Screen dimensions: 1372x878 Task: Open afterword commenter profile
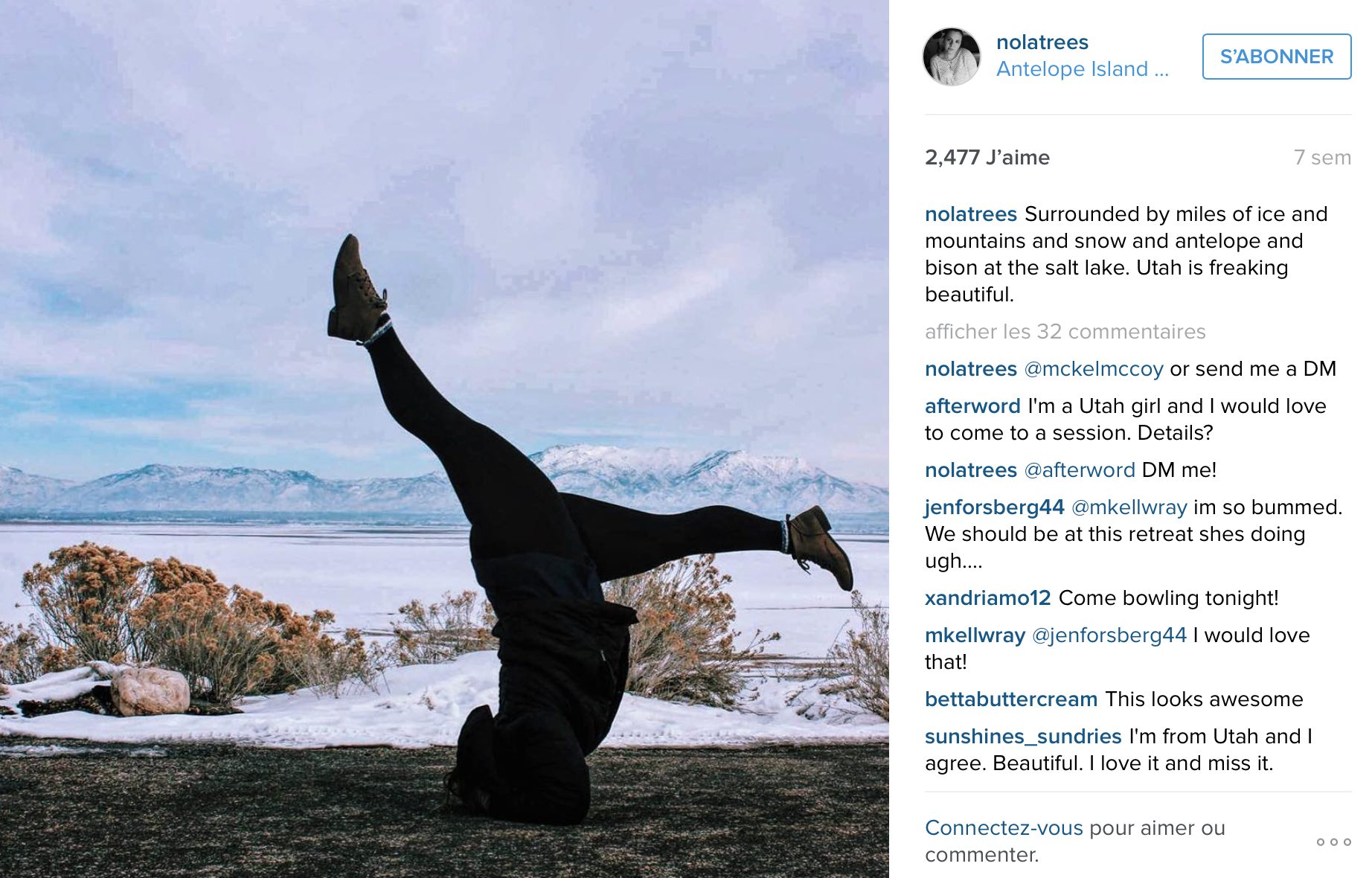(x=972, y=406)
